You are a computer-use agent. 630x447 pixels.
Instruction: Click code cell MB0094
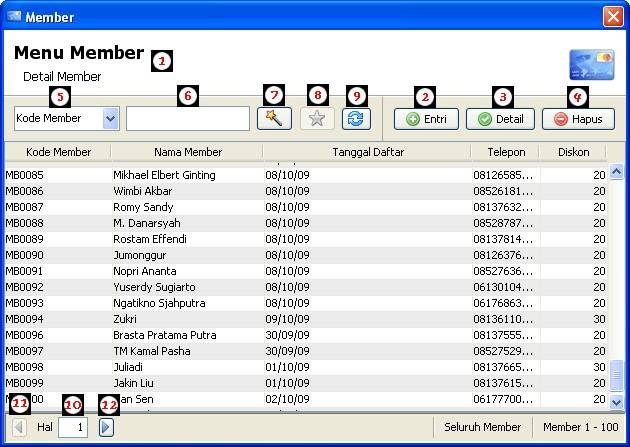click(25, 319)
